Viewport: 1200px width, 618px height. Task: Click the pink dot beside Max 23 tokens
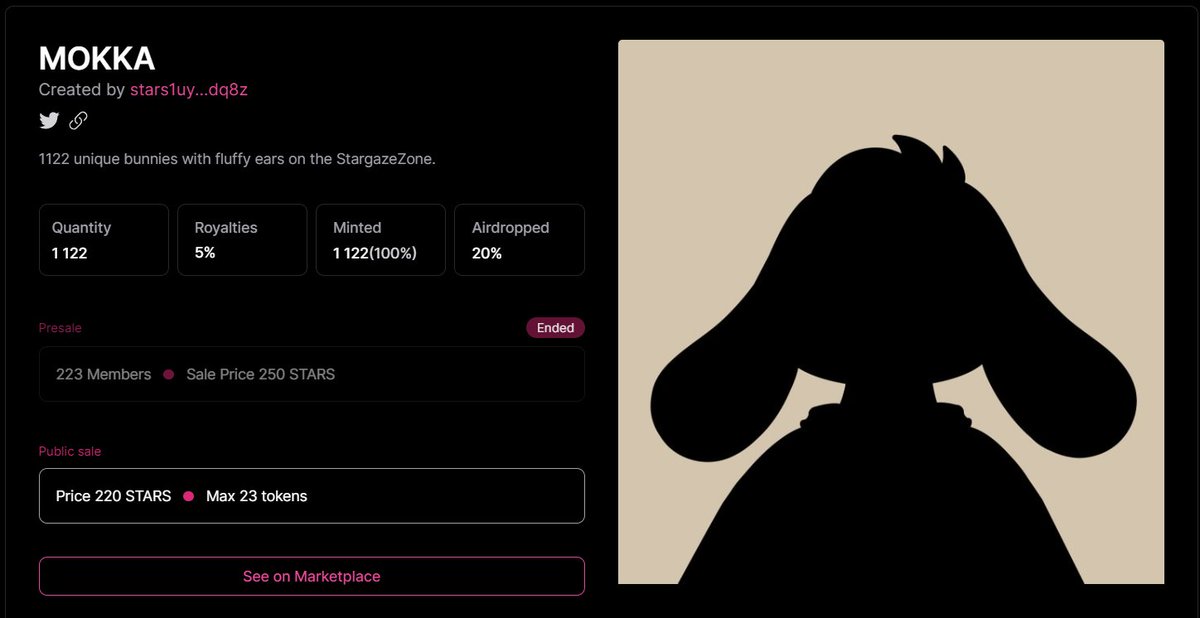coord(189,496)
